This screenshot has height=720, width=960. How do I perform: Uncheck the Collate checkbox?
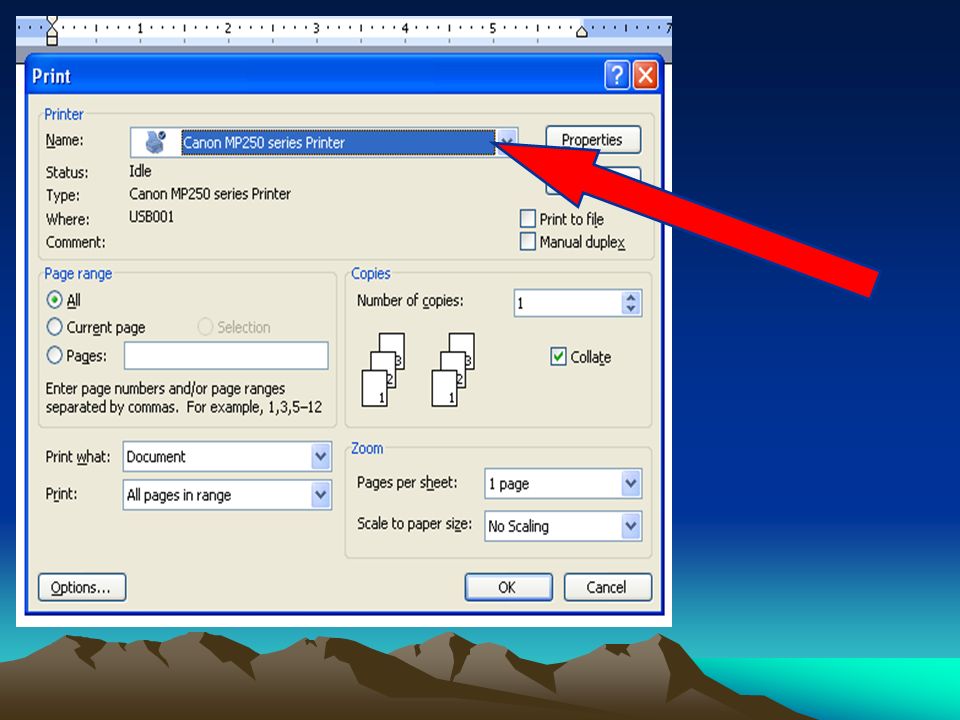coord(558,356)
